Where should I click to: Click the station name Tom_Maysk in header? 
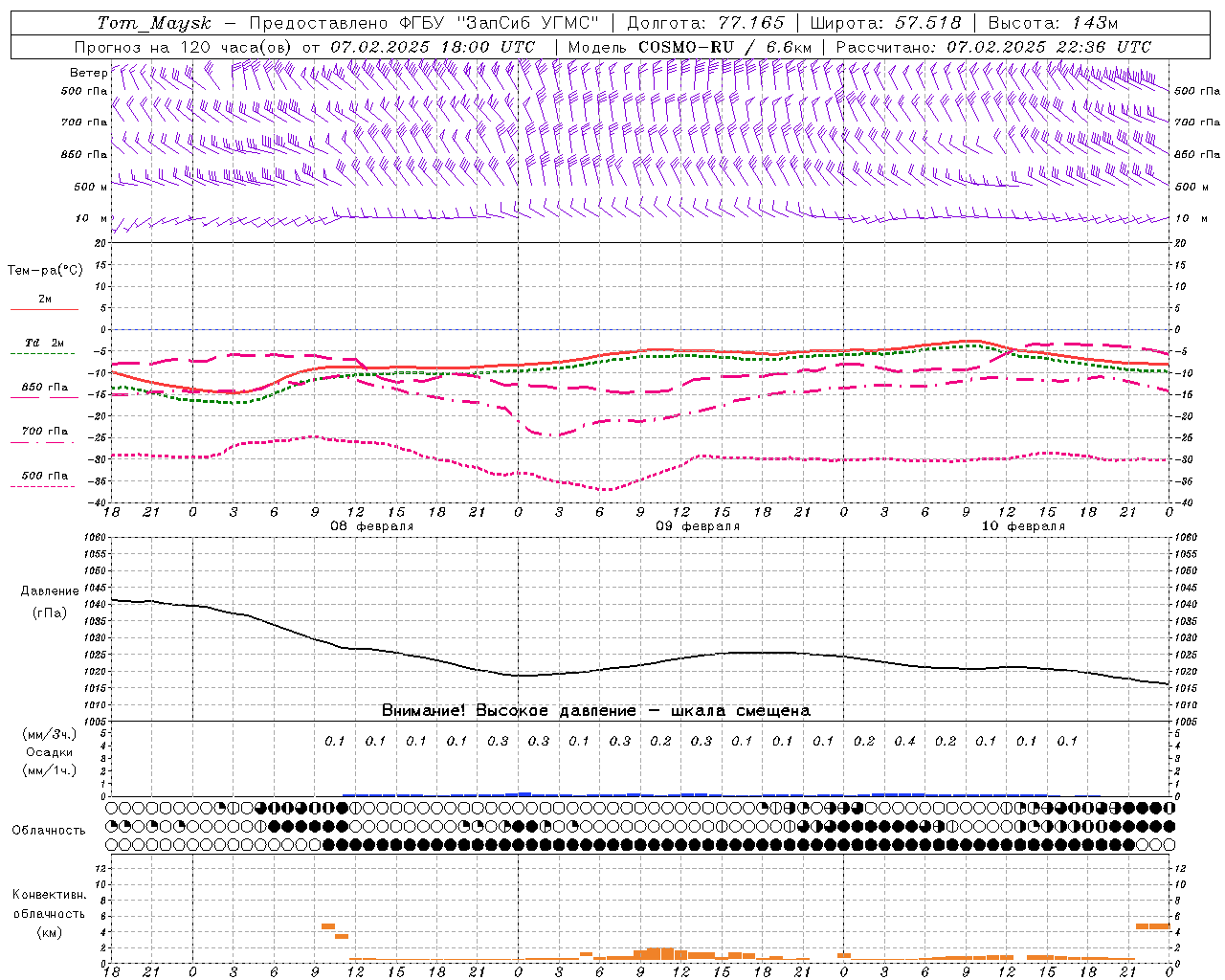tap(154, 23)
